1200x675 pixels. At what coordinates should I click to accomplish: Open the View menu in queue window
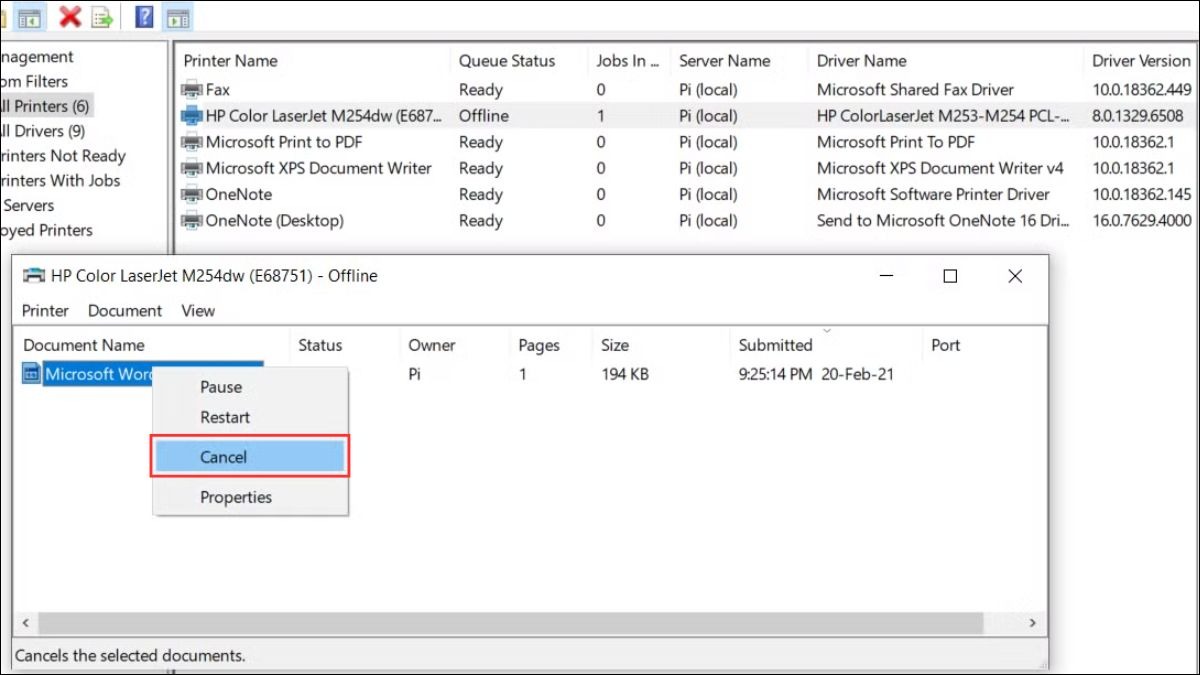[x=198, y=310]
